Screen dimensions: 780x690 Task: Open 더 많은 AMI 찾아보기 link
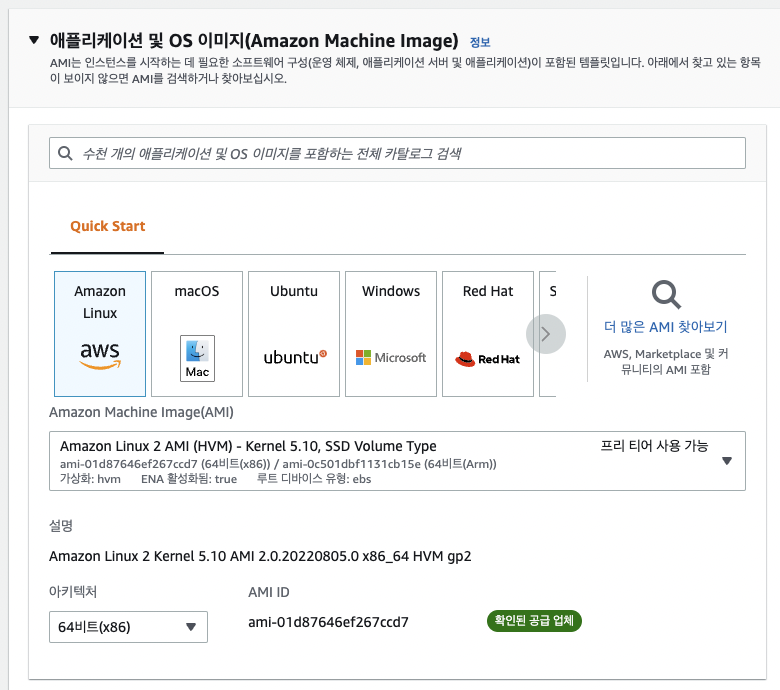coord(666,327)
